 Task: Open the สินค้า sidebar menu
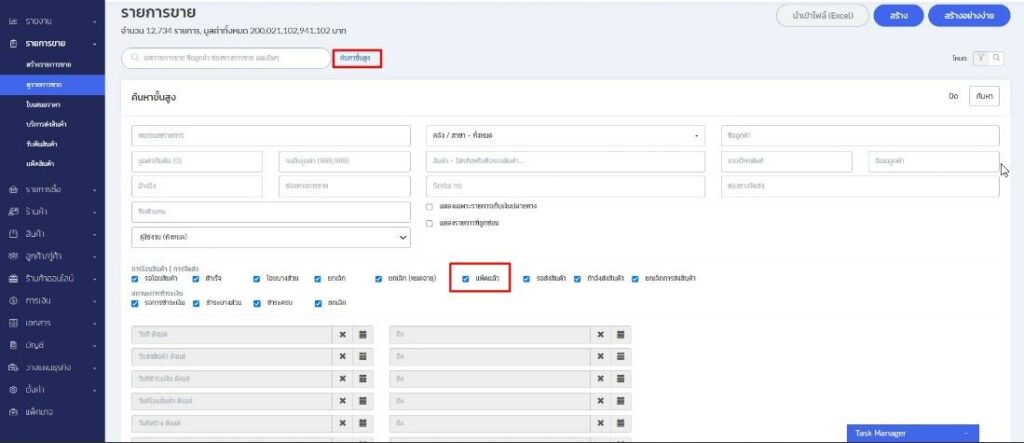[52, 233]
